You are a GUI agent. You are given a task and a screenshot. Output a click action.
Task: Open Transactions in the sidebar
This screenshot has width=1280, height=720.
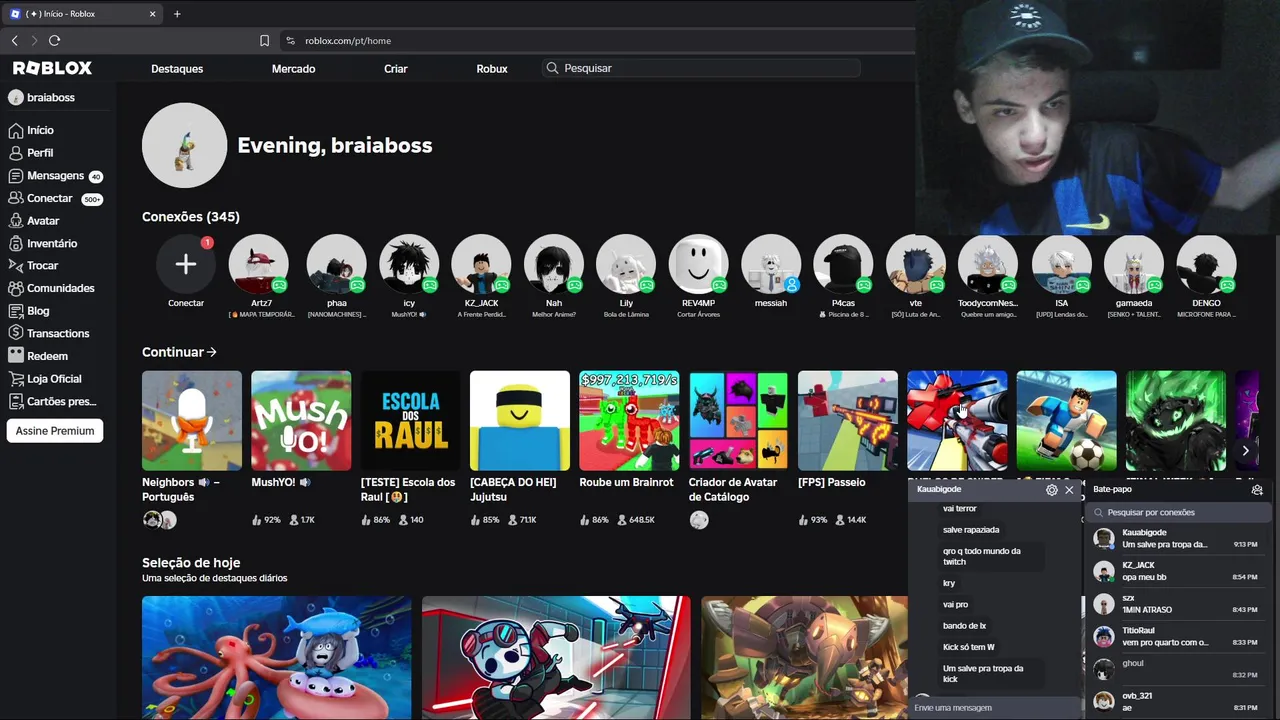48,333
